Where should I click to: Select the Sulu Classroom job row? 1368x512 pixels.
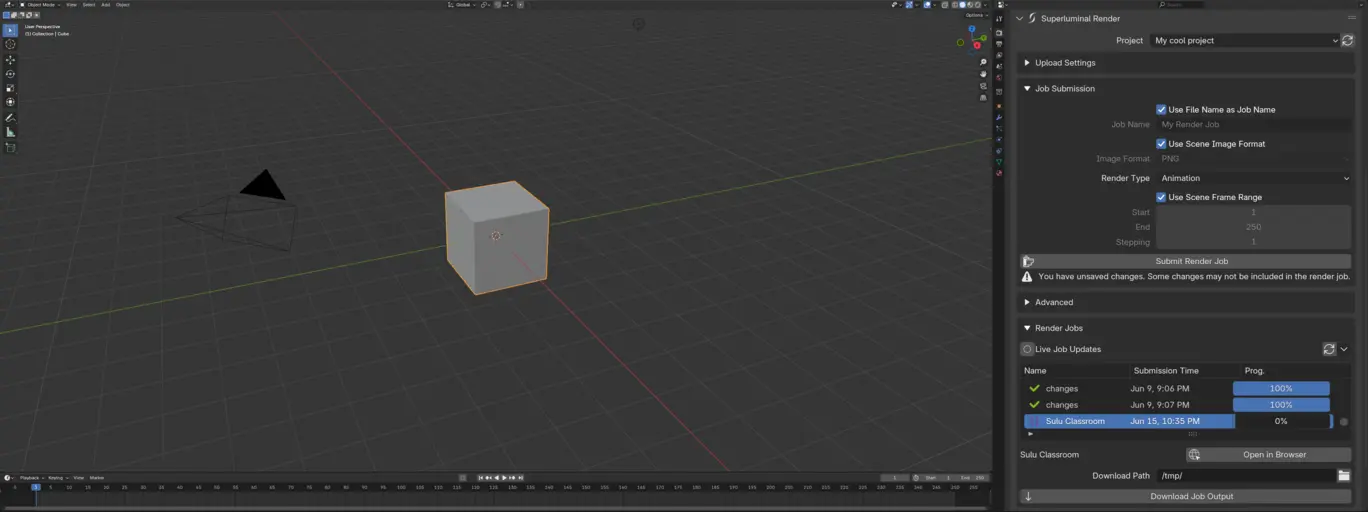click(1178, 421)
